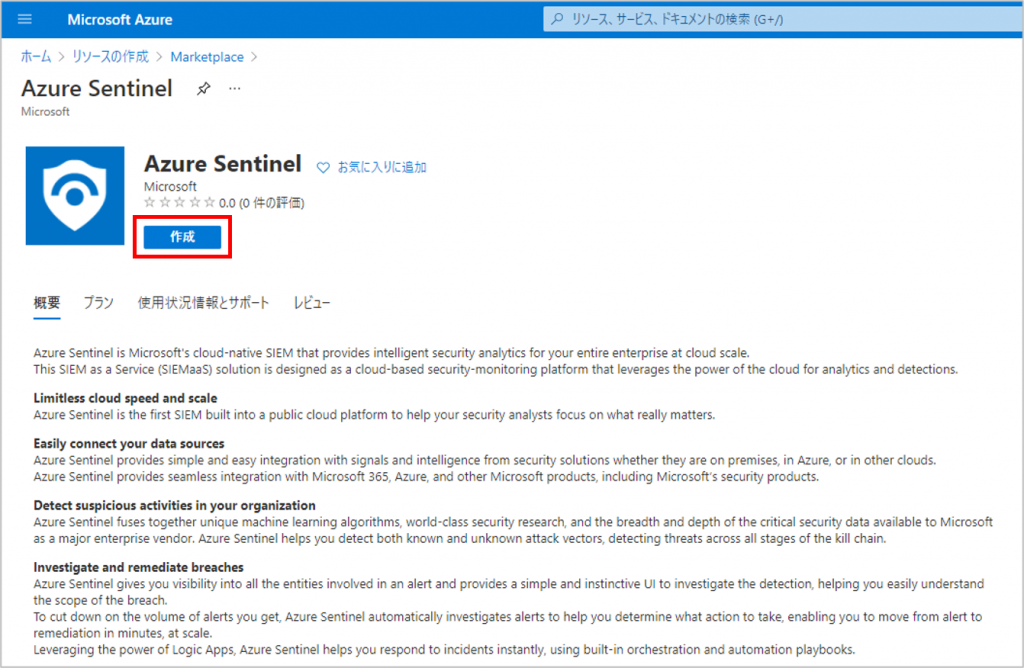Click the search magnifier icon
Image resolution: width=1024 pixels, height=668 pixels.
click(557, 19)
